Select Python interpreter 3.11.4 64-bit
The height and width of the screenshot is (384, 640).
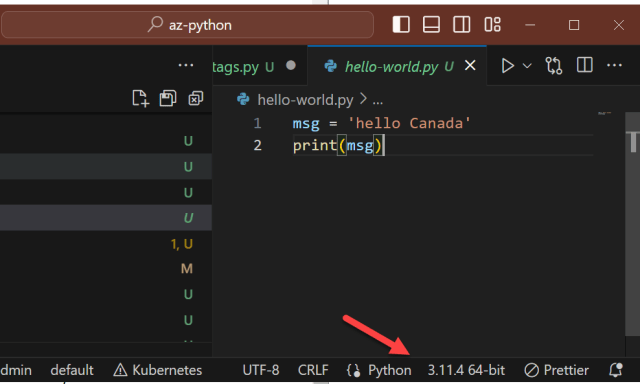[466, 370]
